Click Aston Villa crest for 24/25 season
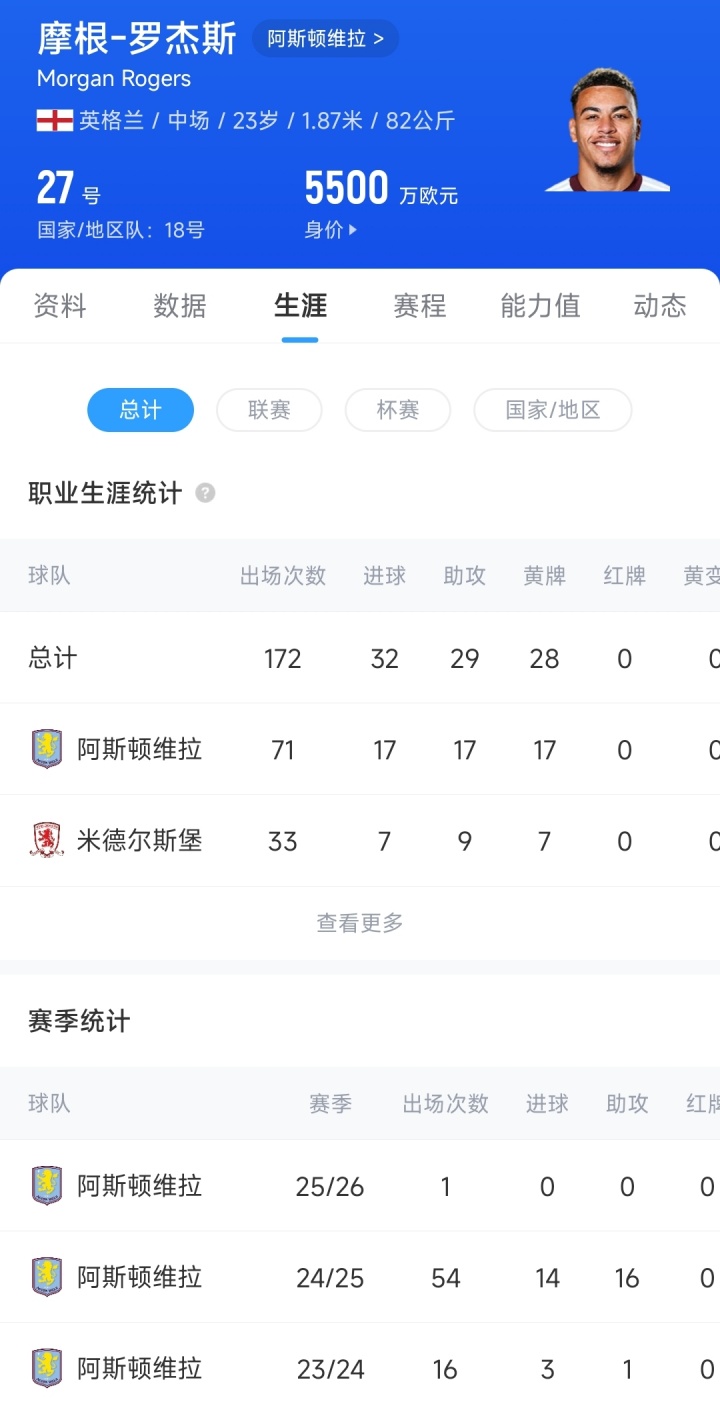 (47, 1277)
